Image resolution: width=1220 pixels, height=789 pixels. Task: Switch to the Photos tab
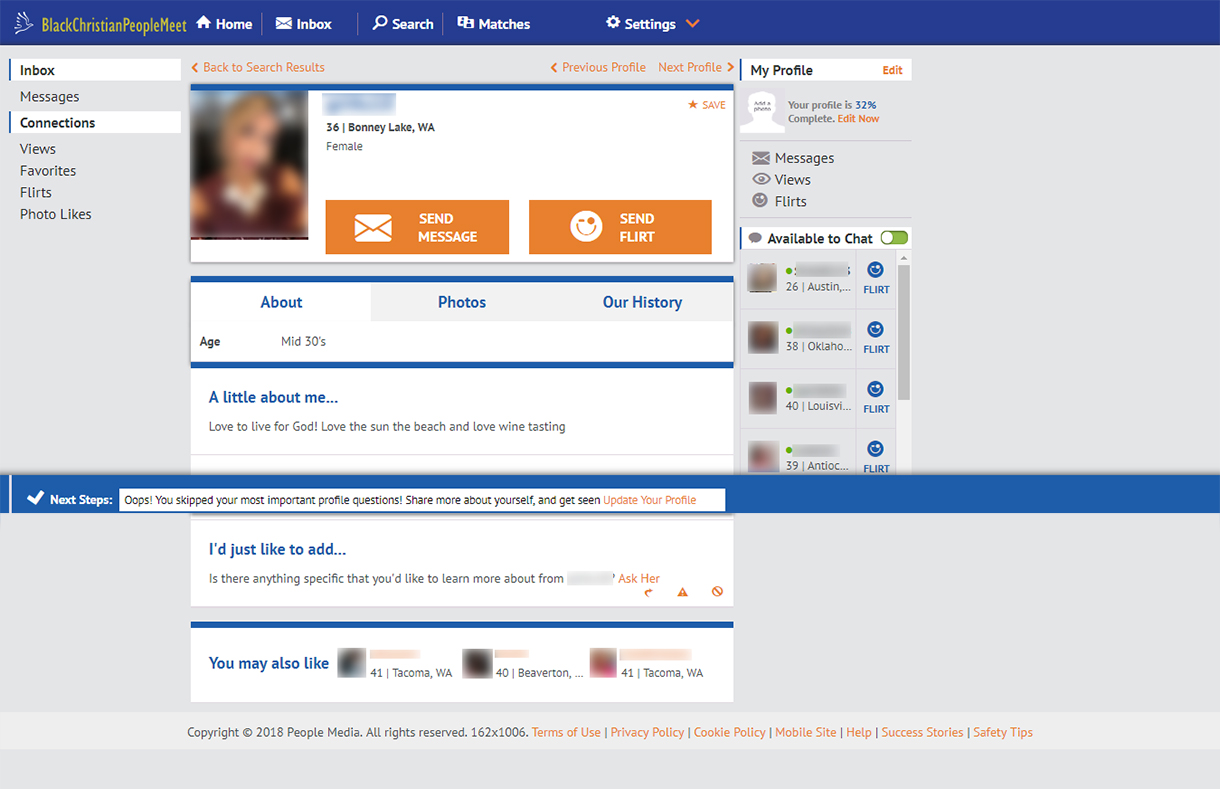click(461, 302)
